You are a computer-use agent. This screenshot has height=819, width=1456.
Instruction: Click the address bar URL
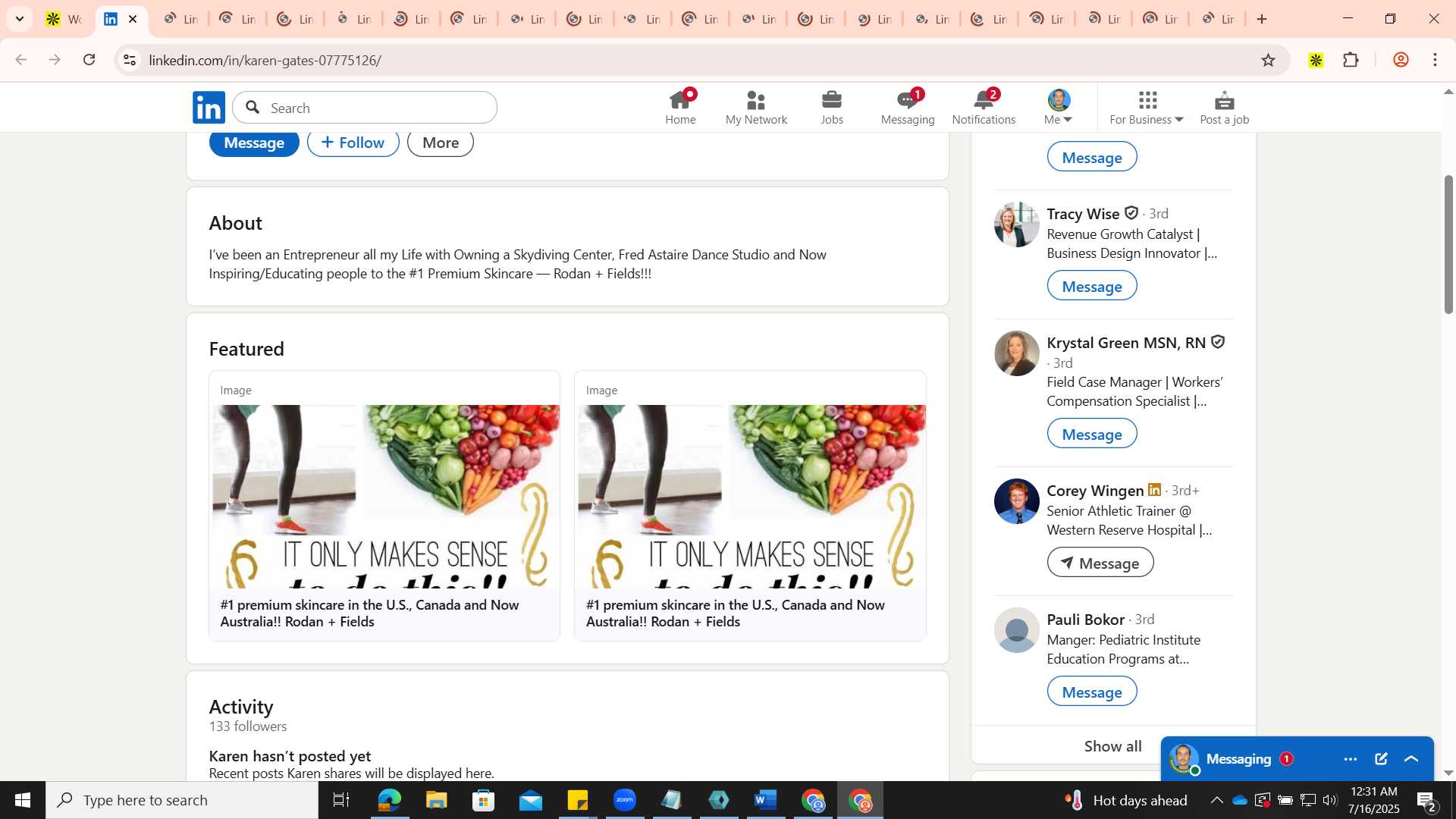click(x=265, y=60)
